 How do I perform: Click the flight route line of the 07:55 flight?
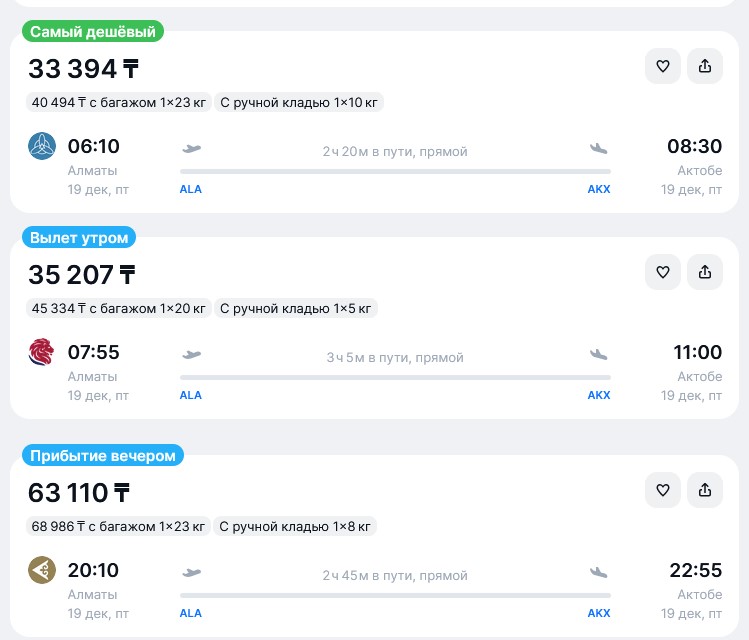(395, 377)
